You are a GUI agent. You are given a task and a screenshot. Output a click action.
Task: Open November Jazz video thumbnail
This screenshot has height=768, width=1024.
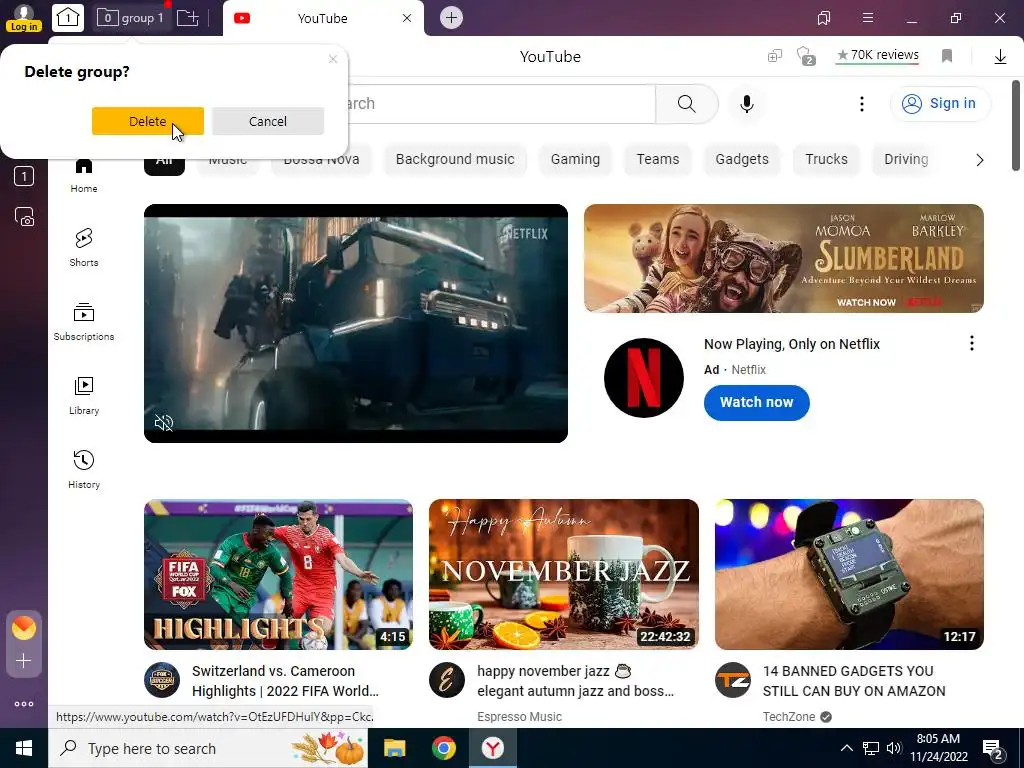coord(564,575)
